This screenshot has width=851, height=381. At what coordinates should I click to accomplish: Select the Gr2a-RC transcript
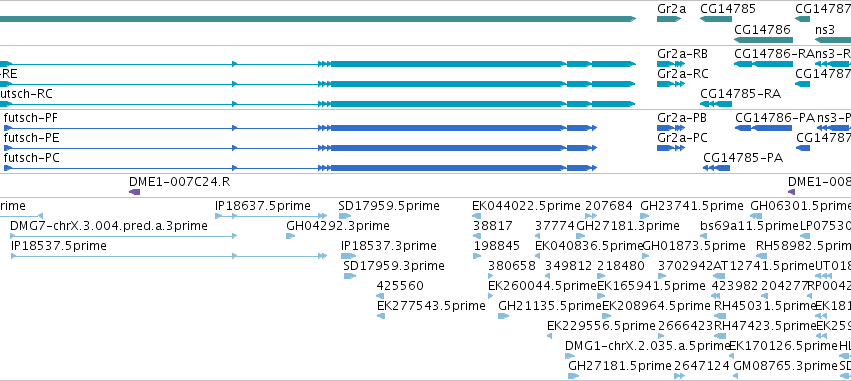pos(671,84)
